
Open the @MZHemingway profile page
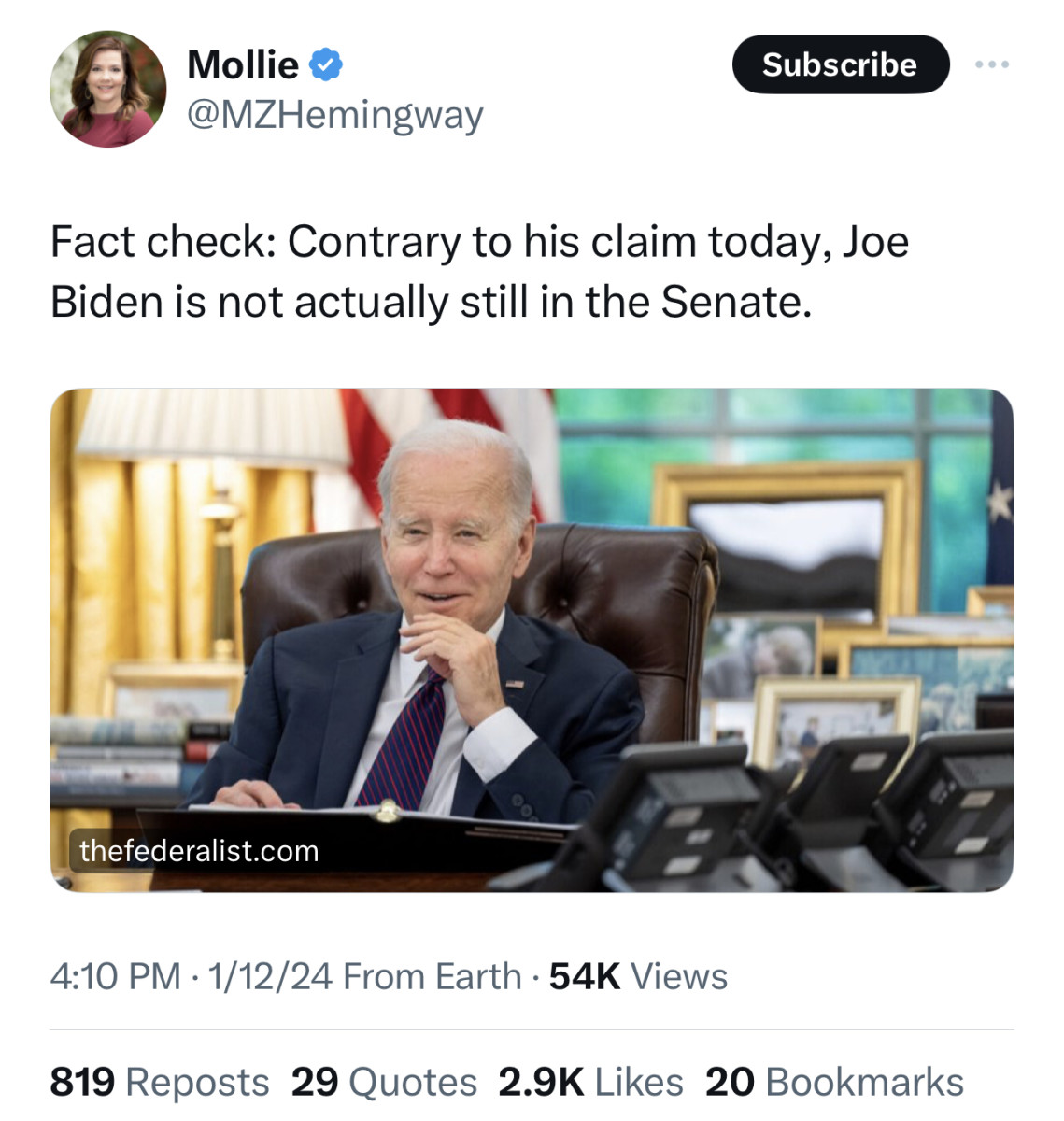pyautogui.click(x=334, y=114)
